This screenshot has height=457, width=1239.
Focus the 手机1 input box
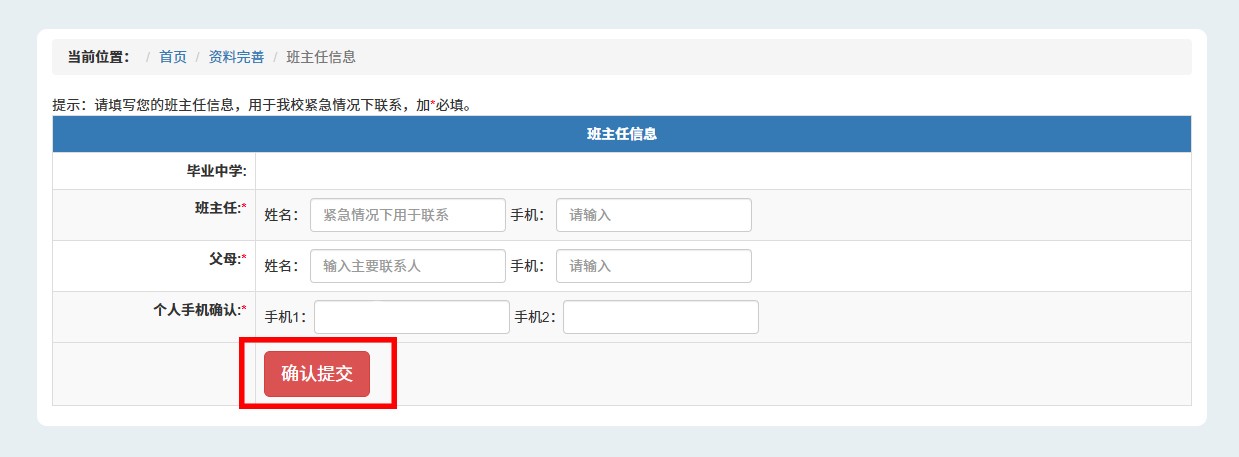pyautogui.click(x=411, y=317)
